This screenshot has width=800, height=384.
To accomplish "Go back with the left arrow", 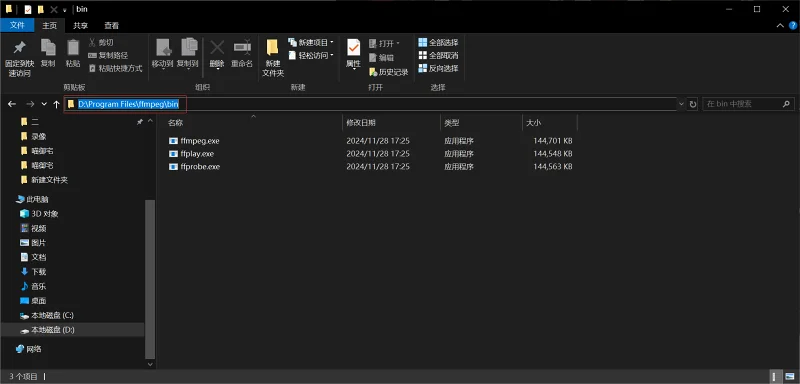I will point(12,104).
